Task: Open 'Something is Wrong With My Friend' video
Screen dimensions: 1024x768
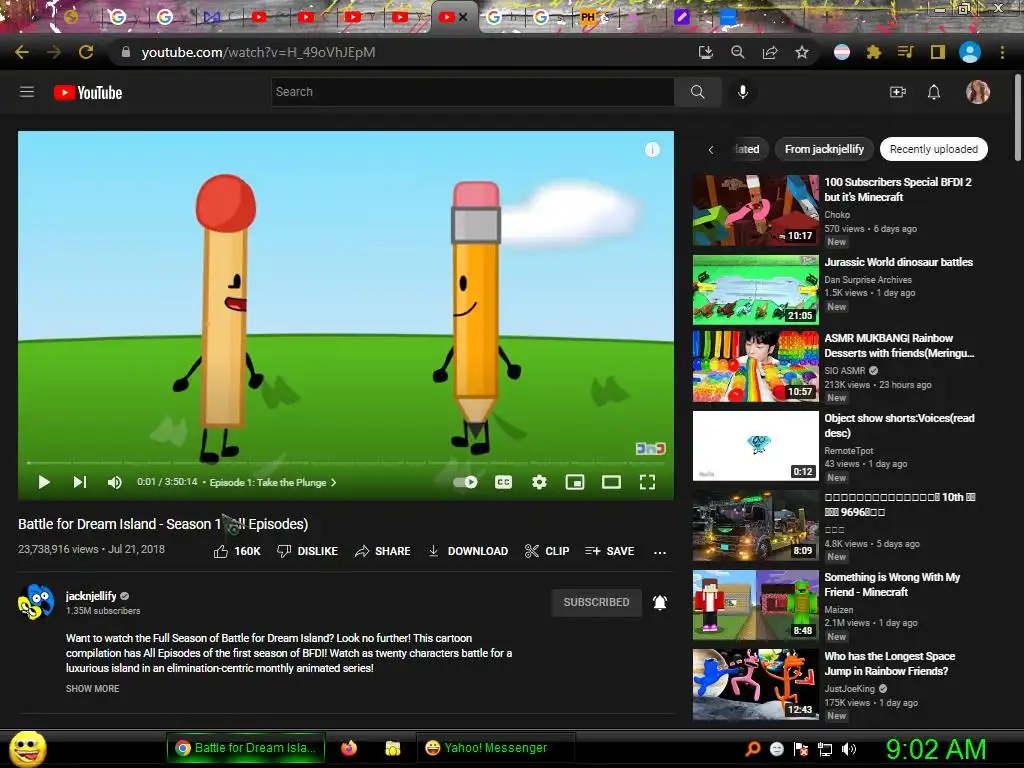Action: coord(892,584)
